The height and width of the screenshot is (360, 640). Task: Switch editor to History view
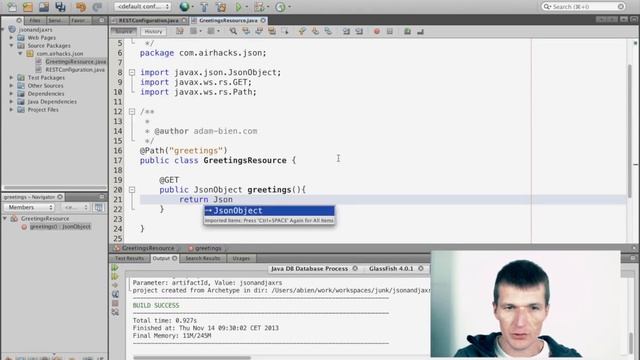(153, 31)
